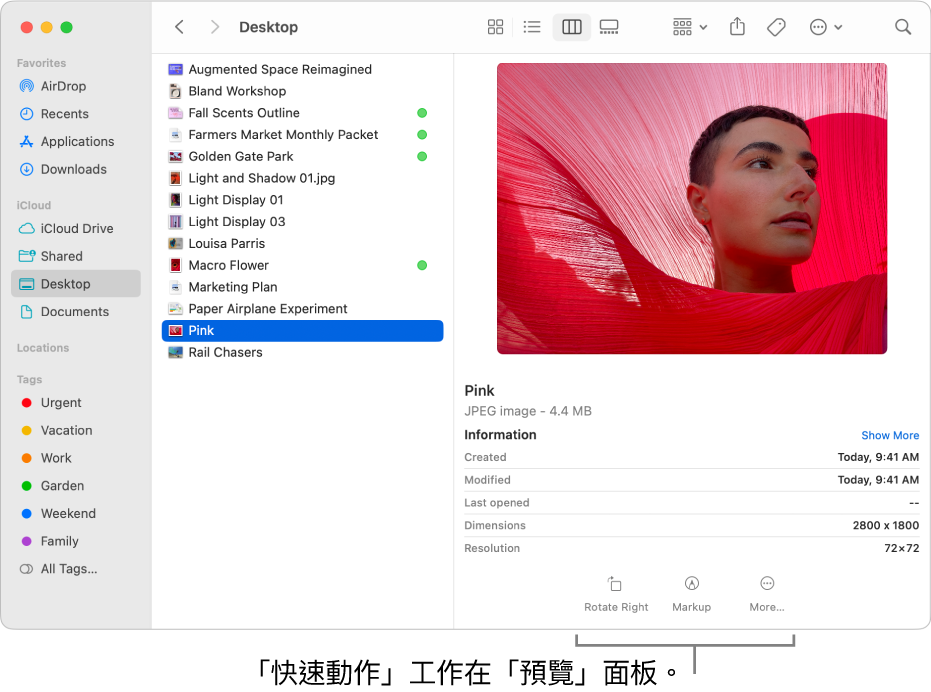Filter by blue Weekend tag

pos(75,513)
